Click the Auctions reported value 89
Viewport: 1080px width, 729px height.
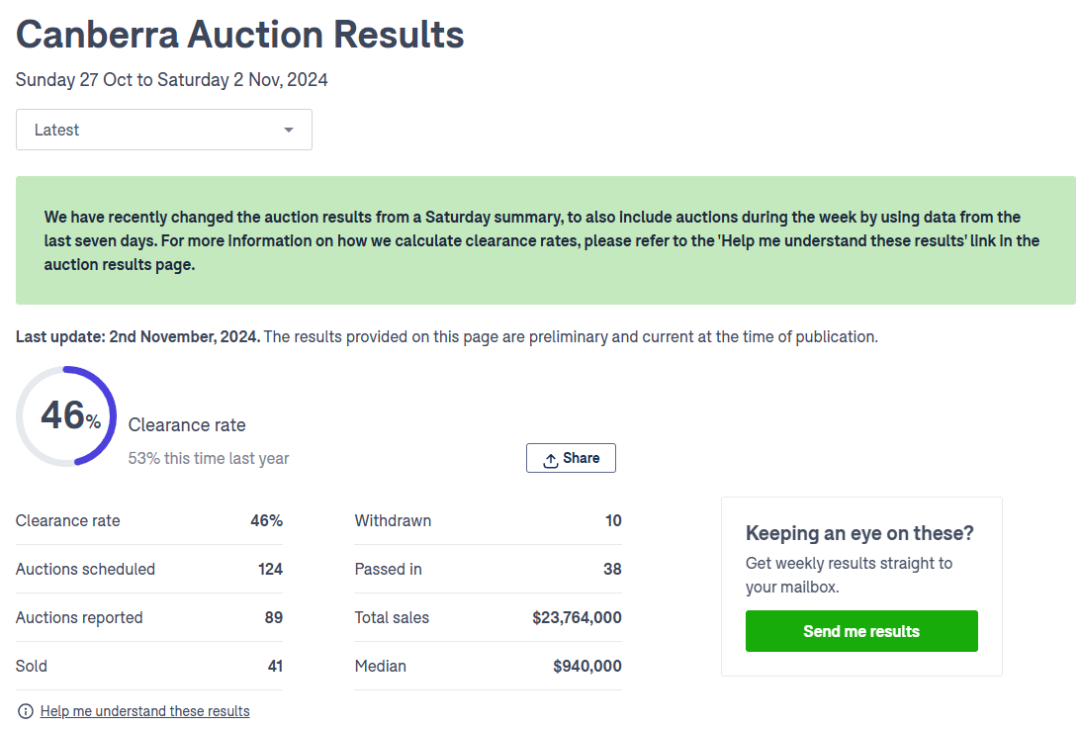coord(273,617)
